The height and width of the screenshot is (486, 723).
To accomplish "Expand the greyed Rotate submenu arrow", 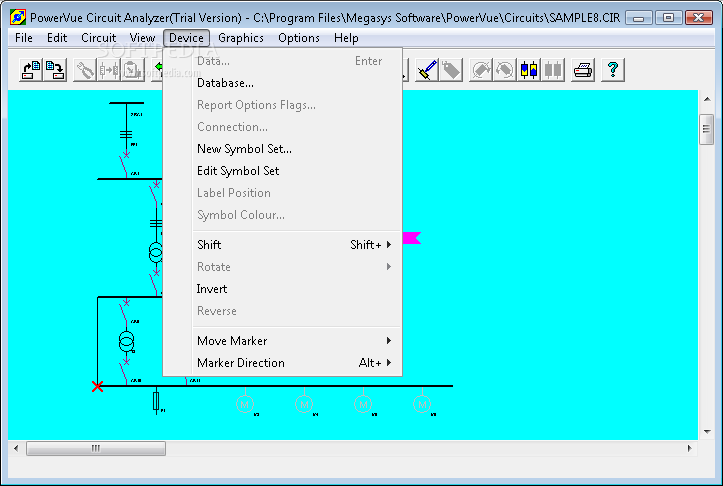I will (x=389, y=267).
